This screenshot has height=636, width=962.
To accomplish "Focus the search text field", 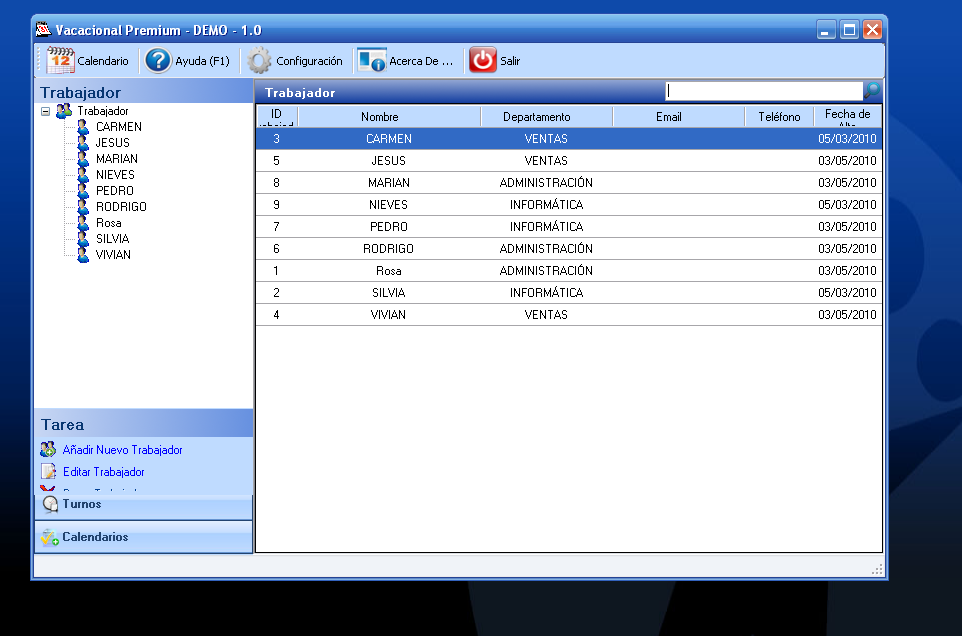I will point(764,91).
